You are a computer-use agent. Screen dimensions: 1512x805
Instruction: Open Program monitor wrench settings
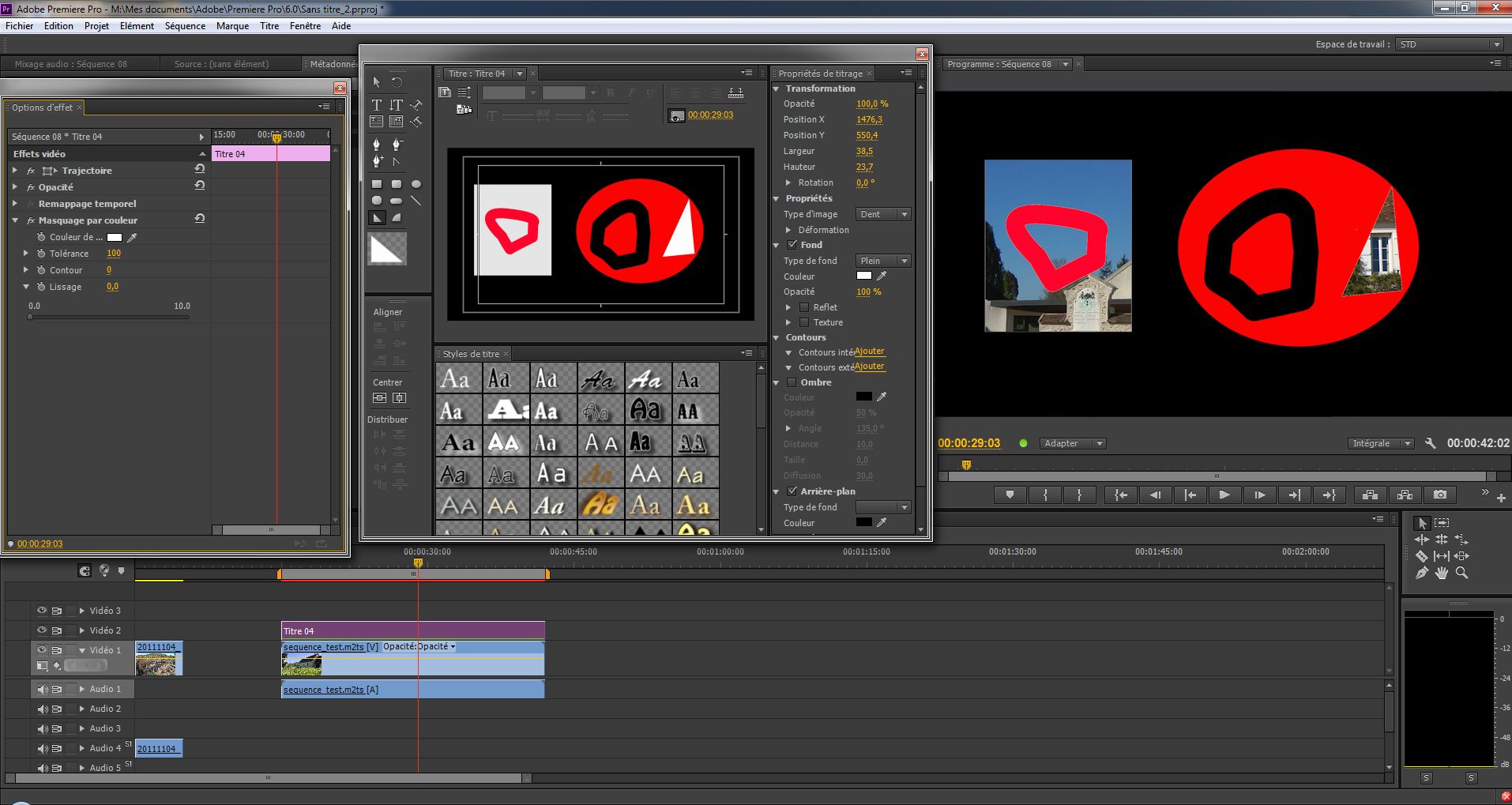click(x=1430, y=443)
